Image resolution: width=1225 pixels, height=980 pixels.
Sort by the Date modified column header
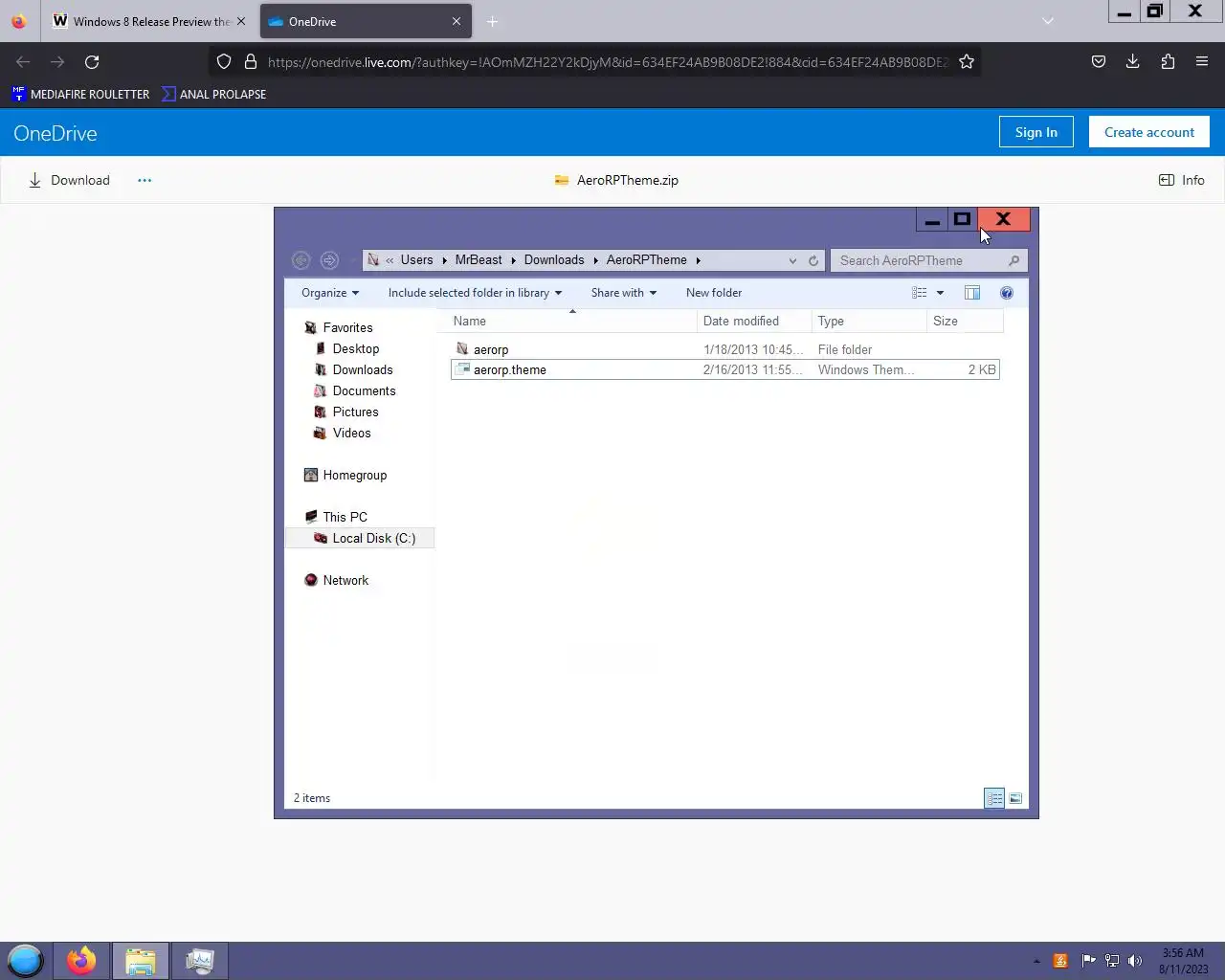754,321
